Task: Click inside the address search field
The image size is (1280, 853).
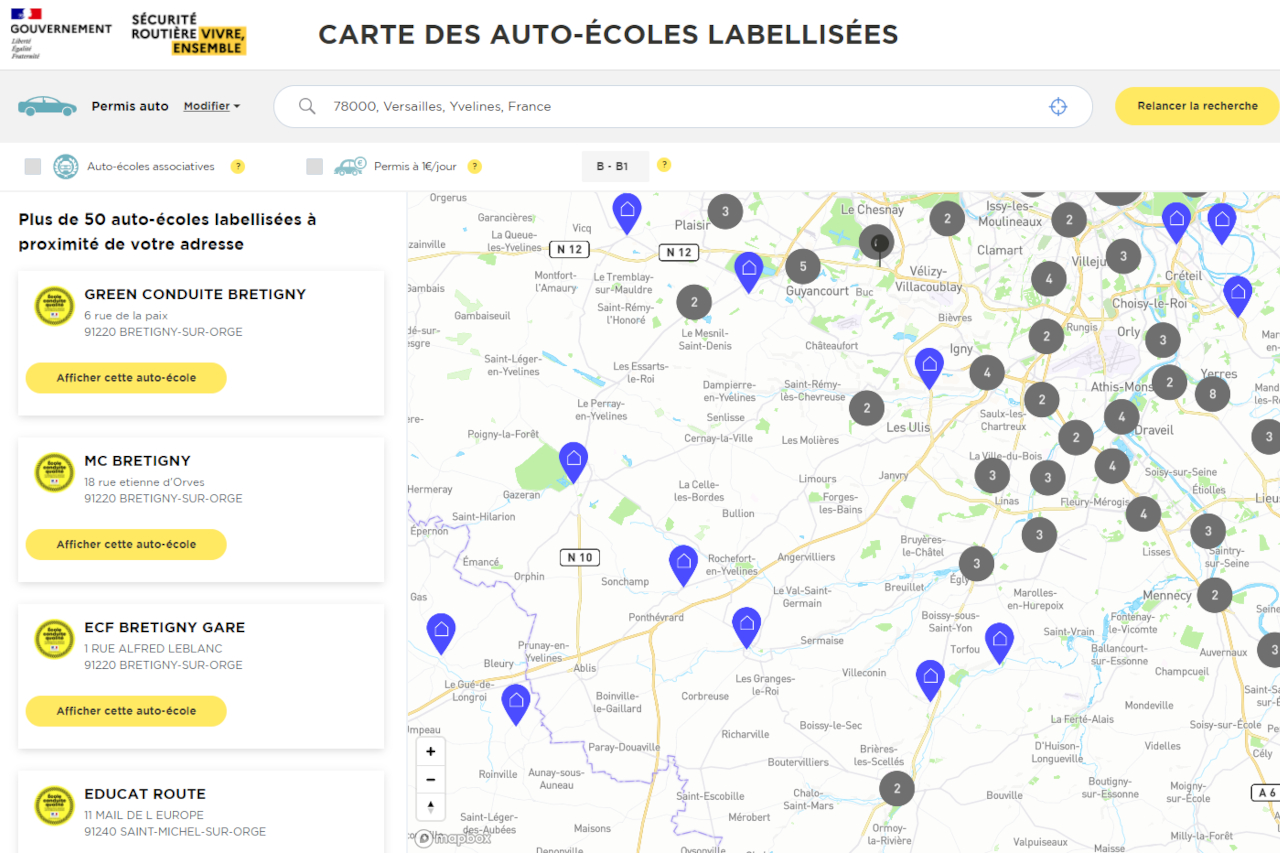Action: 600,106
